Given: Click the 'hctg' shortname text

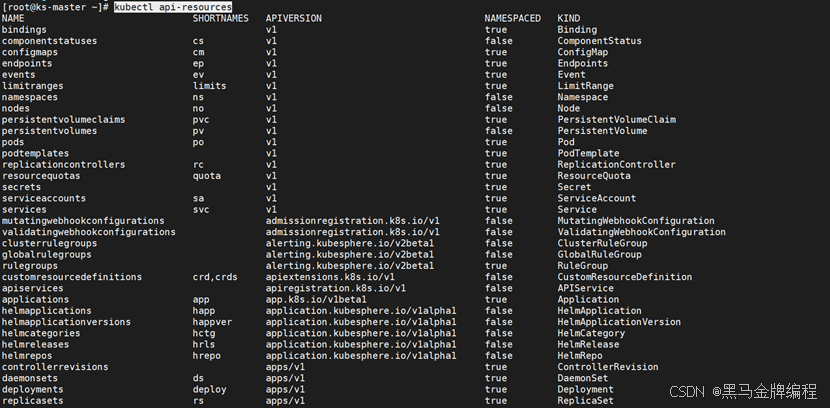Looking at the screenshot, I should [204, 333].
